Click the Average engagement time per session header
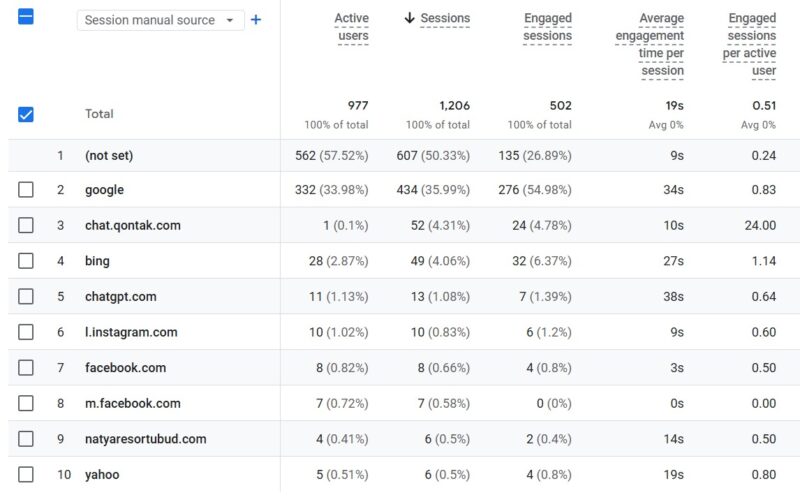800x502 pixels. (649, 44)
